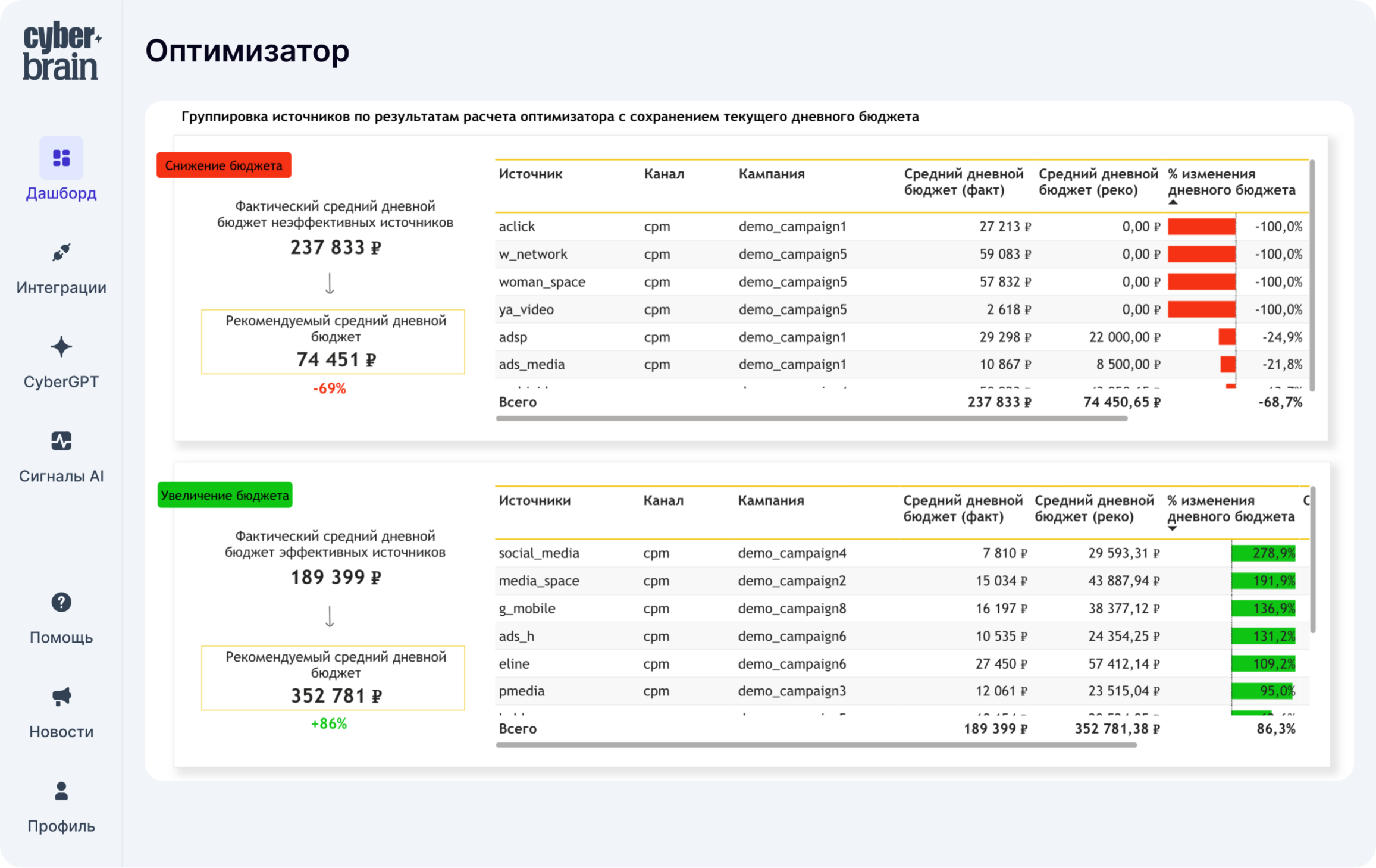Open Сигналы AI via the pulse icon
Screen dimensions: 1376x868
pos(61,440)
